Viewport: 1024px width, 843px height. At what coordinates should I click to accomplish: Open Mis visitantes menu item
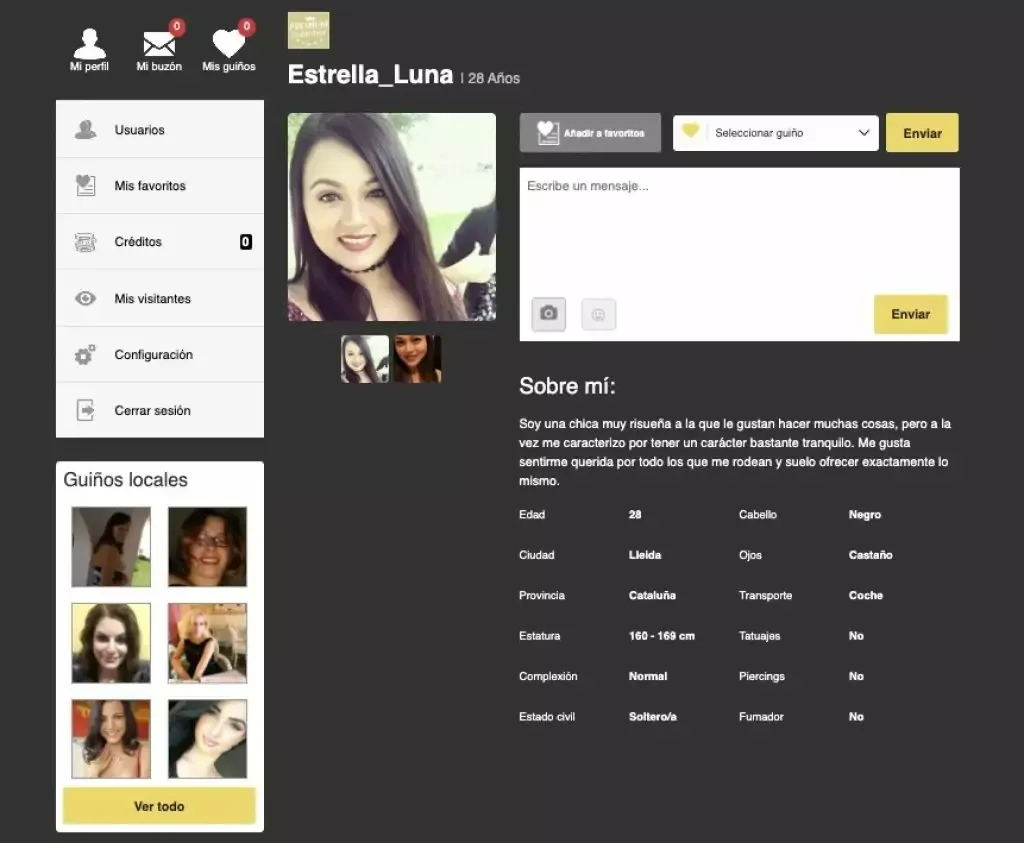coord(160,298)
